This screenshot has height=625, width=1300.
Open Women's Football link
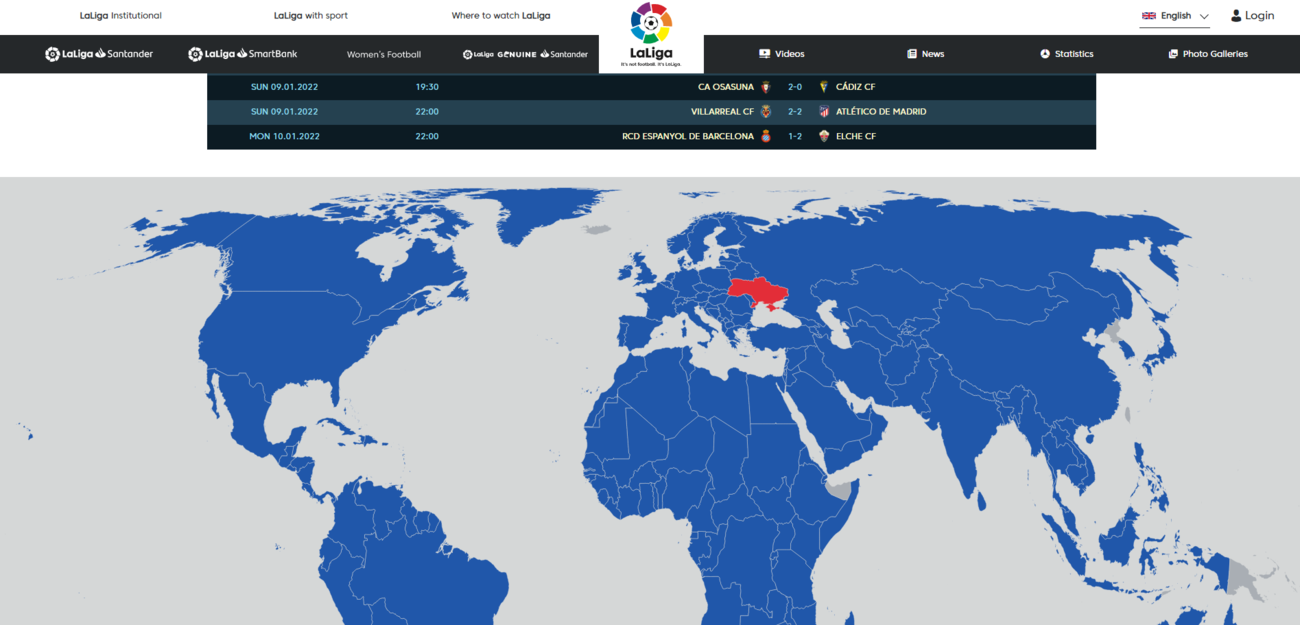[x=384, y=54]
